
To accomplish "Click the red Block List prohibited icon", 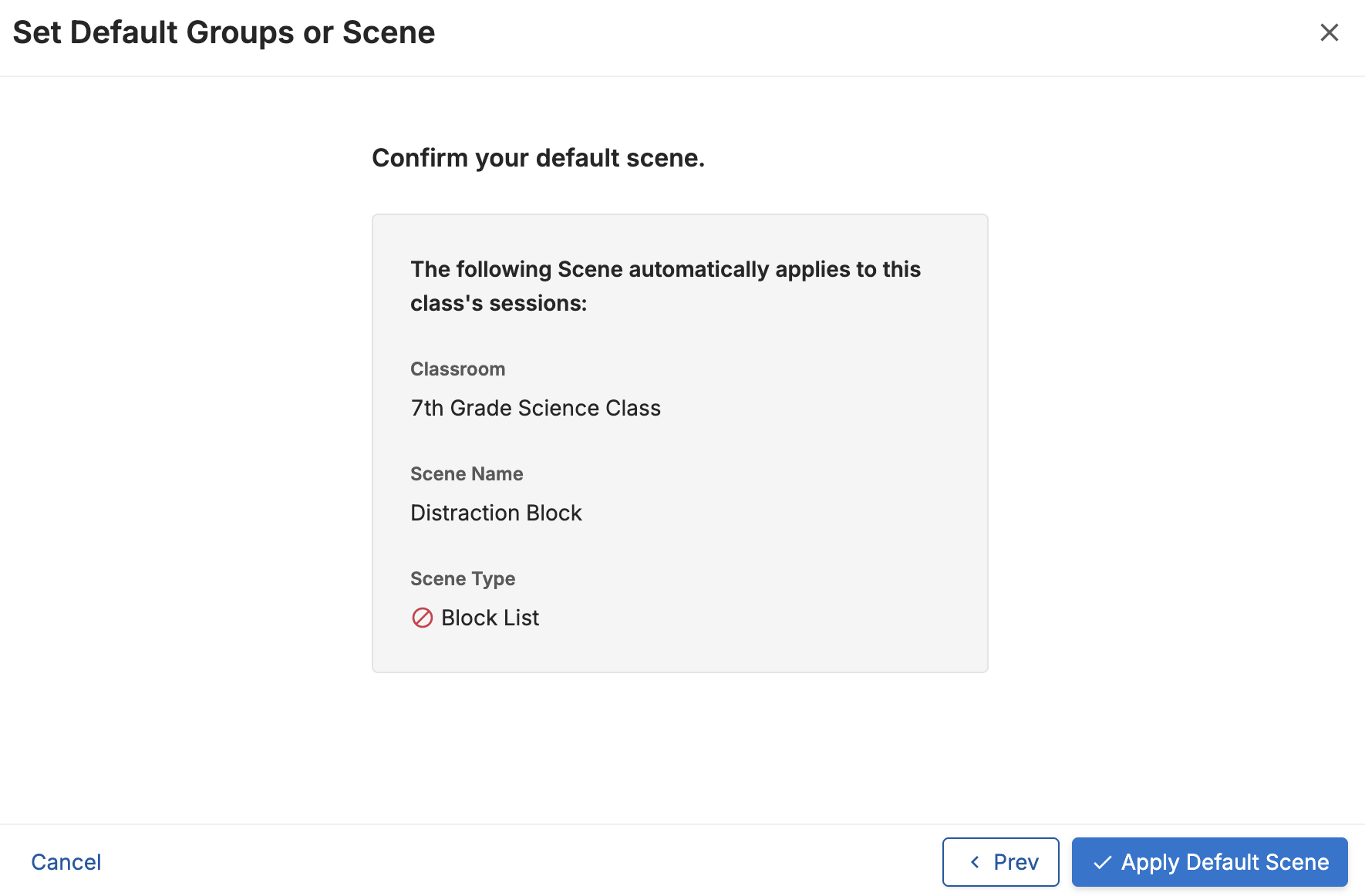I will [x=423, y=618].
